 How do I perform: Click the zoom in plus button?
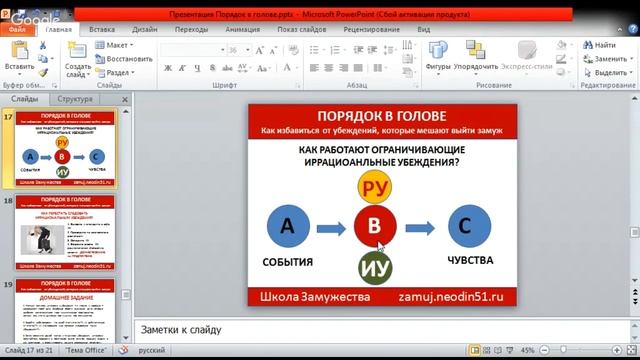pyautogui.click(x=617, y=350)
